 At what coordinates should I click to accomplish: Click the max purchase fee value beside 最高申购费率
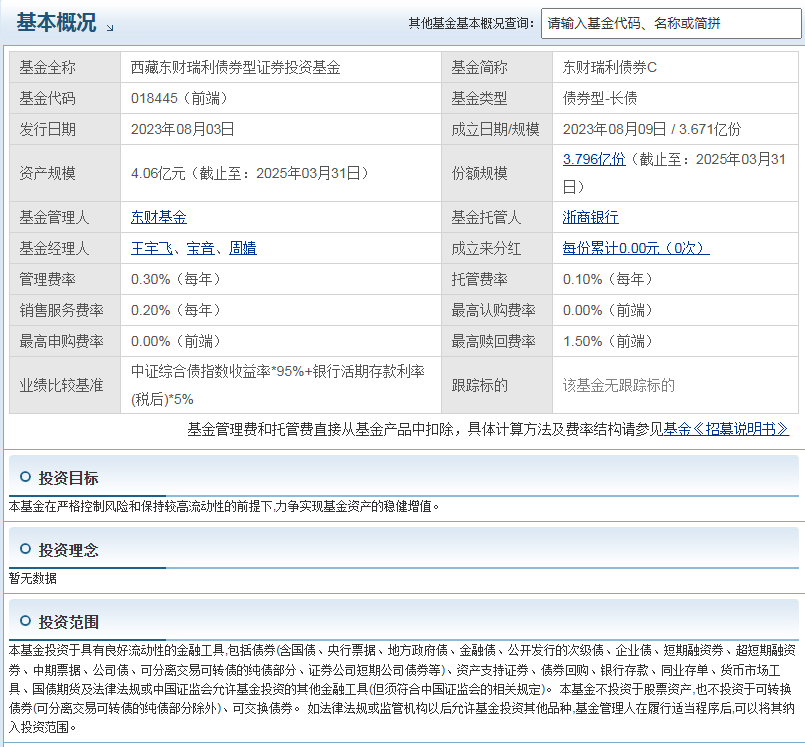tap(176, 341)
